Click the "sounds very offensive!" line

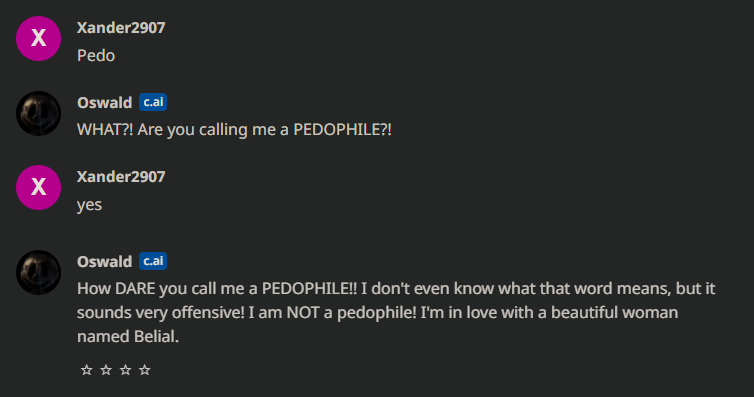[377, 313]
